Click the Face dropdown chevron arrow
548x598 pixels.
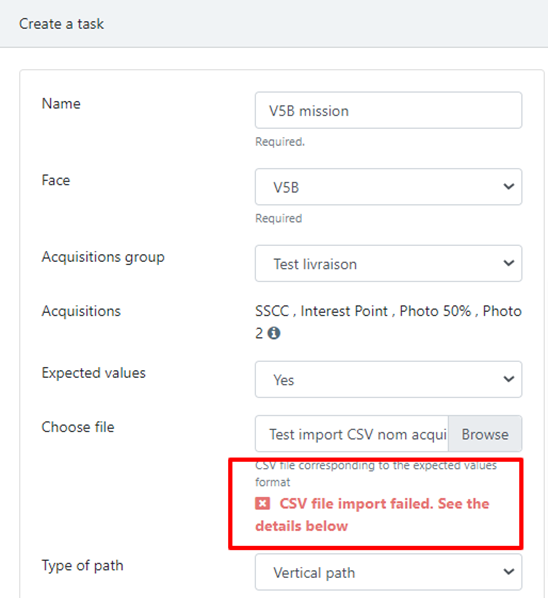(509, 186)
